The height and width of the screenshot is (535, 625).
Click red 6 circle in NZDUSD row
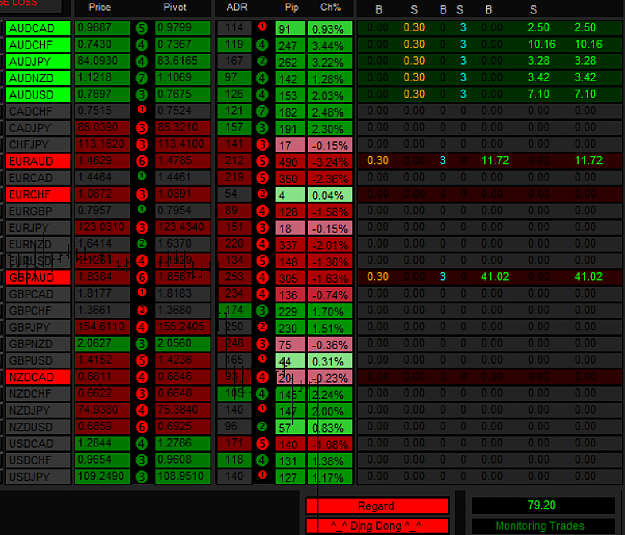pos(142,427)
